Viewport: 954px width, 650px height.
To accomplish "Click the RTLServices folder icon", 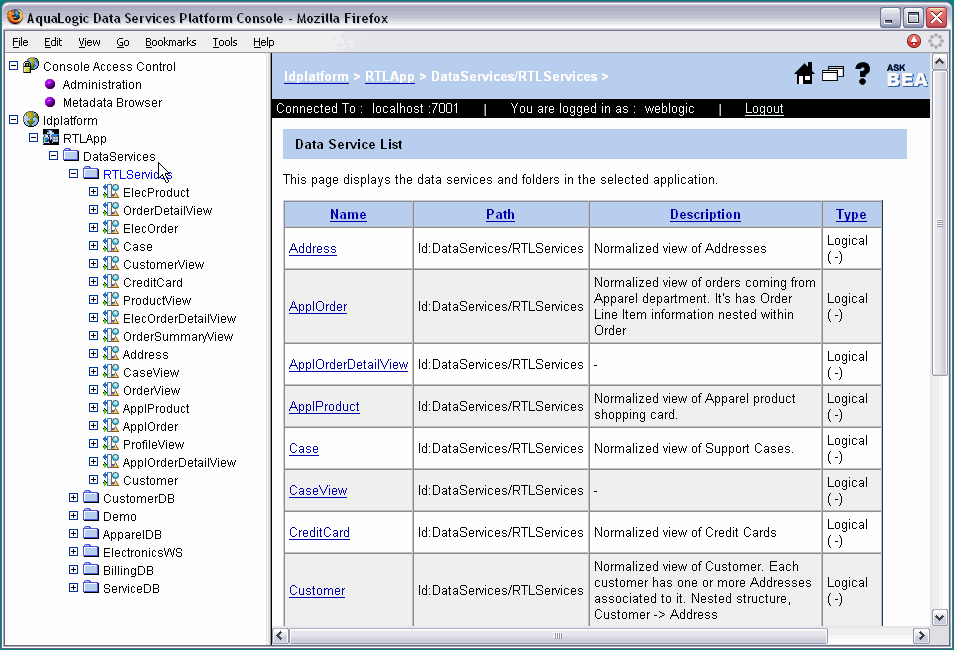I will (x=91, y=173).
